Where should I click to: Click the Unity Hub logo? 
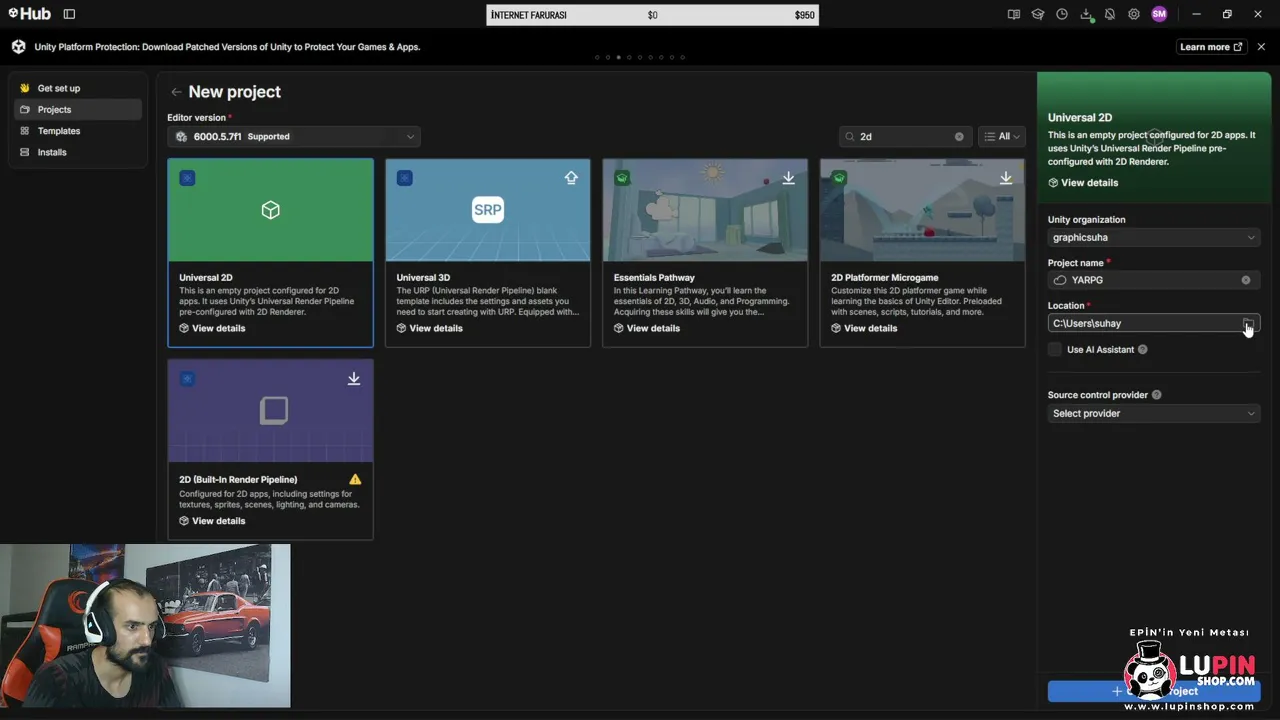pos(29,14)
